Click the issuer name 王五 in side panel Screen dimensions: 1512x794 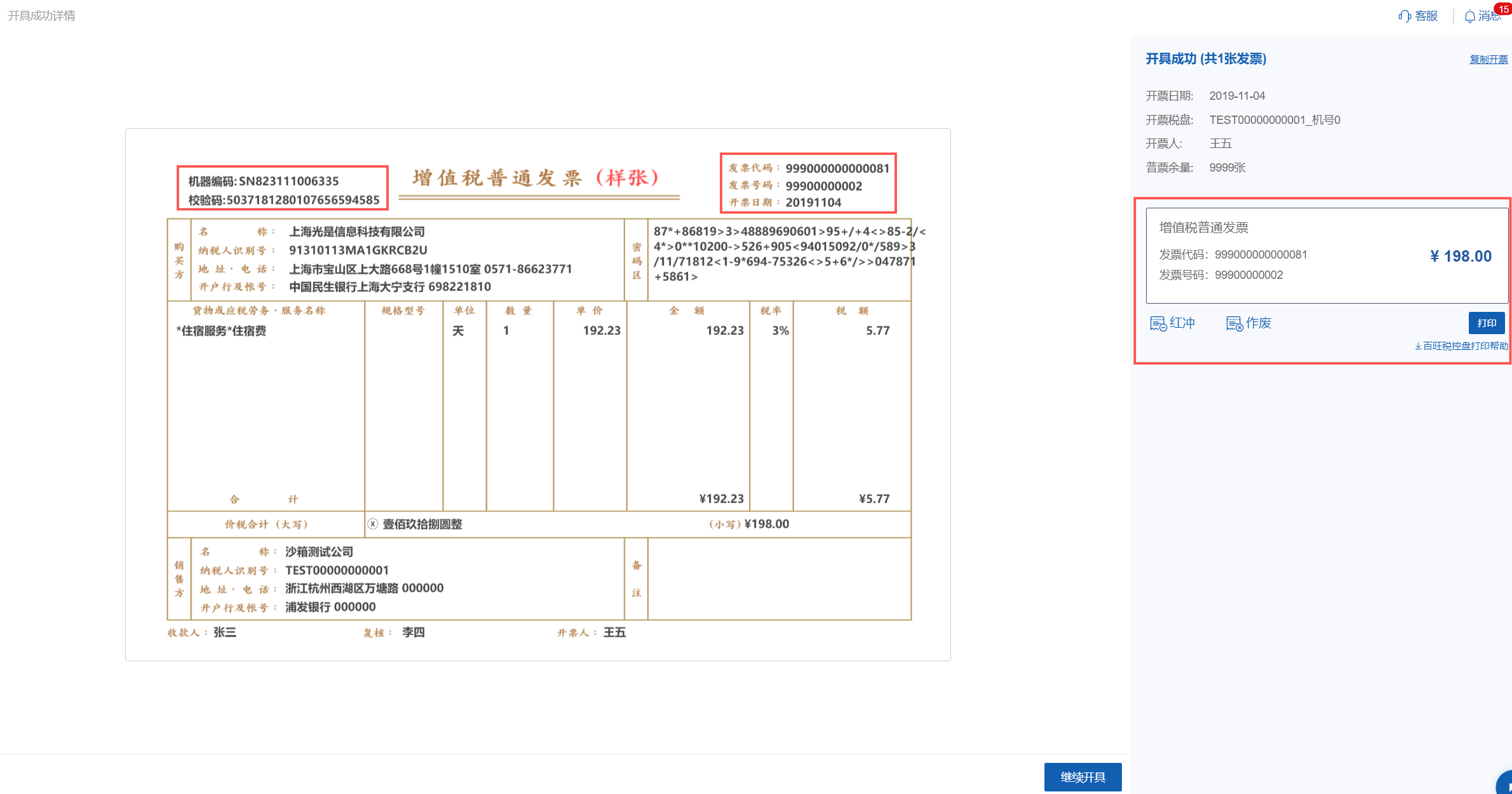click(x=1220, y=144)
